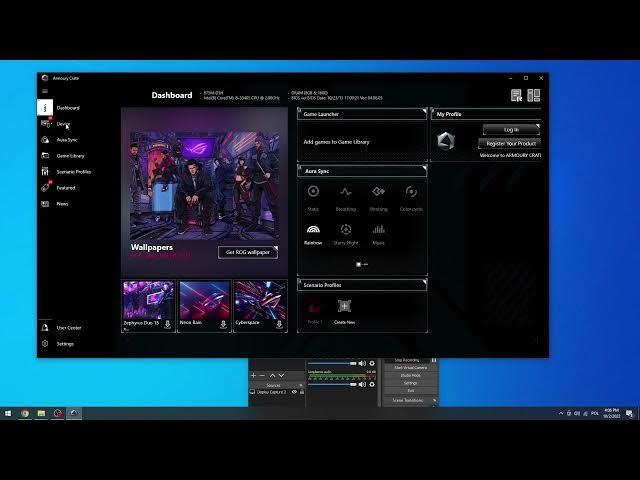Show hidden system tray icons chevron
The image size is (640, 480).
click(561, 413)
